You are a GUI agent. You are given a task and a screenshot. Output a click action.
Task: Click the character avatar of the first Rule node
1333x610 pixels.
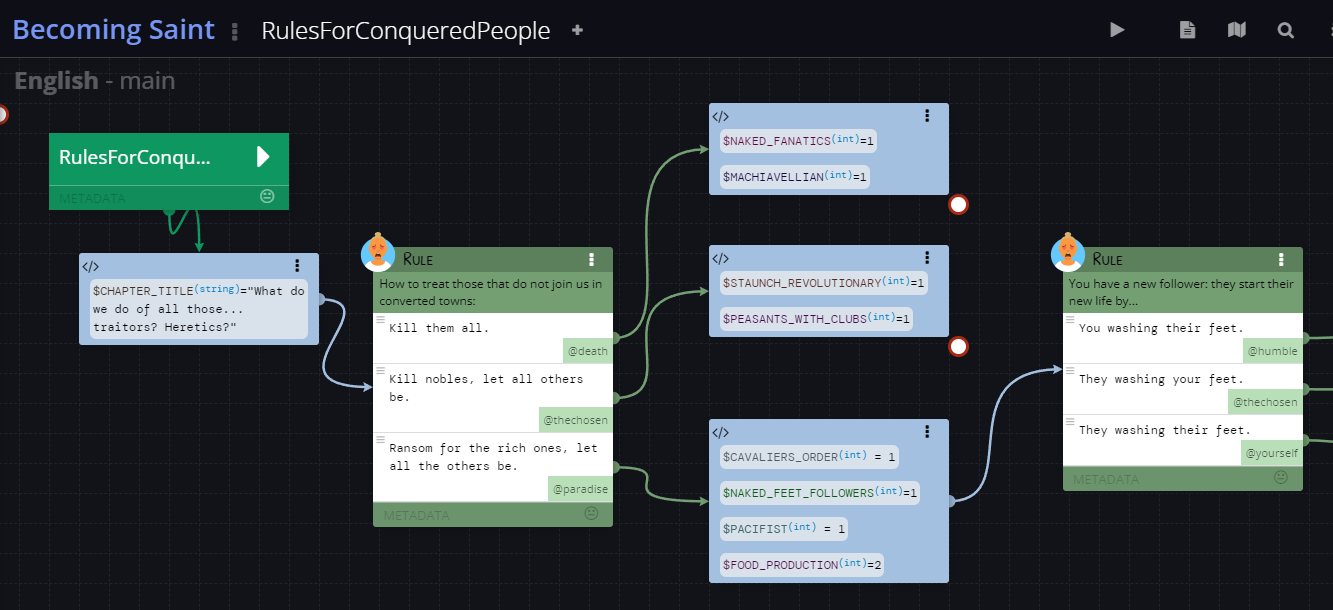click(377, 253)
